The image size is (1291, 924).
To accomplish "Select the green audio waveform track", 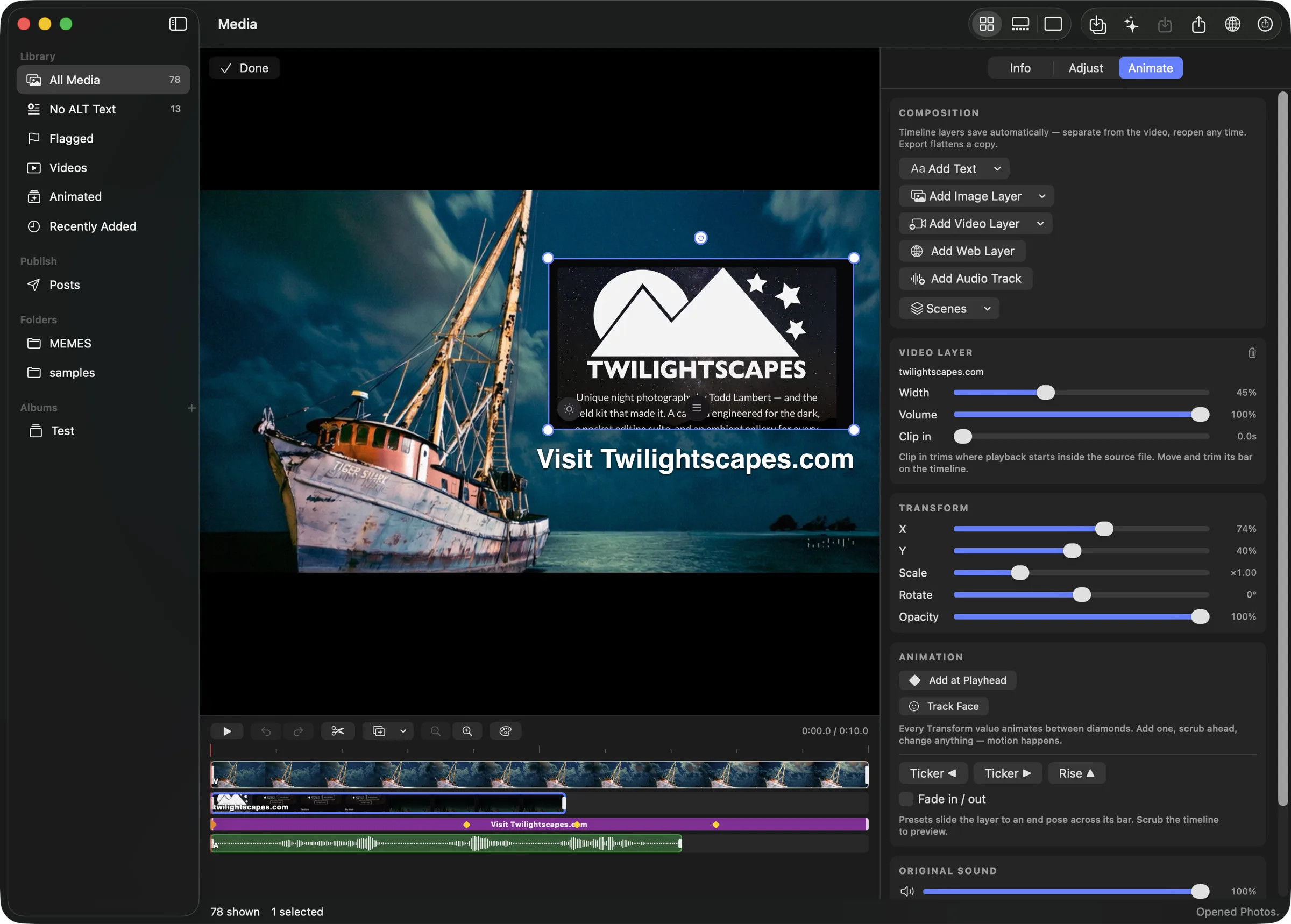I will [446, 844].
